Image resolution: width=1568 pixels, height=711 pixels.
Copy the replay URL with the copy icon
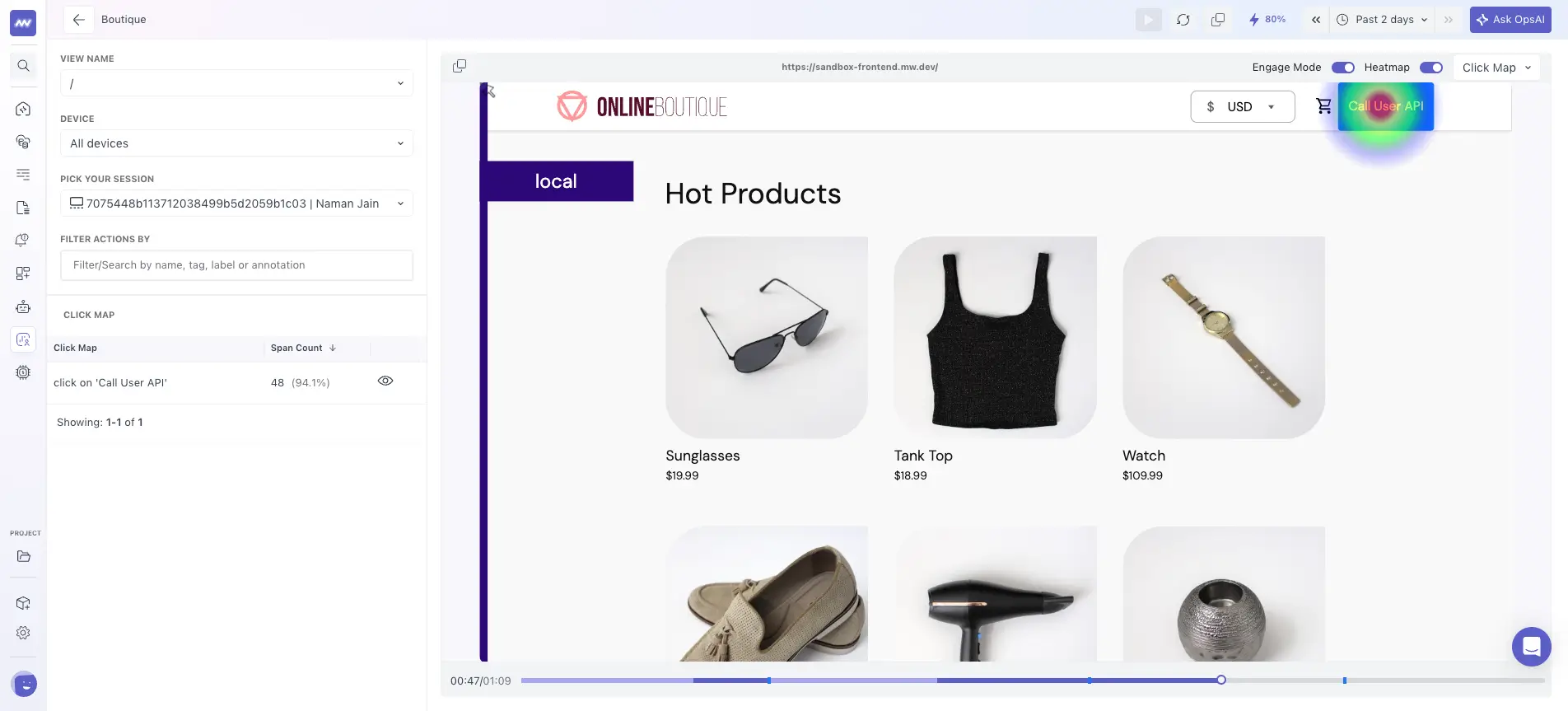460,66
